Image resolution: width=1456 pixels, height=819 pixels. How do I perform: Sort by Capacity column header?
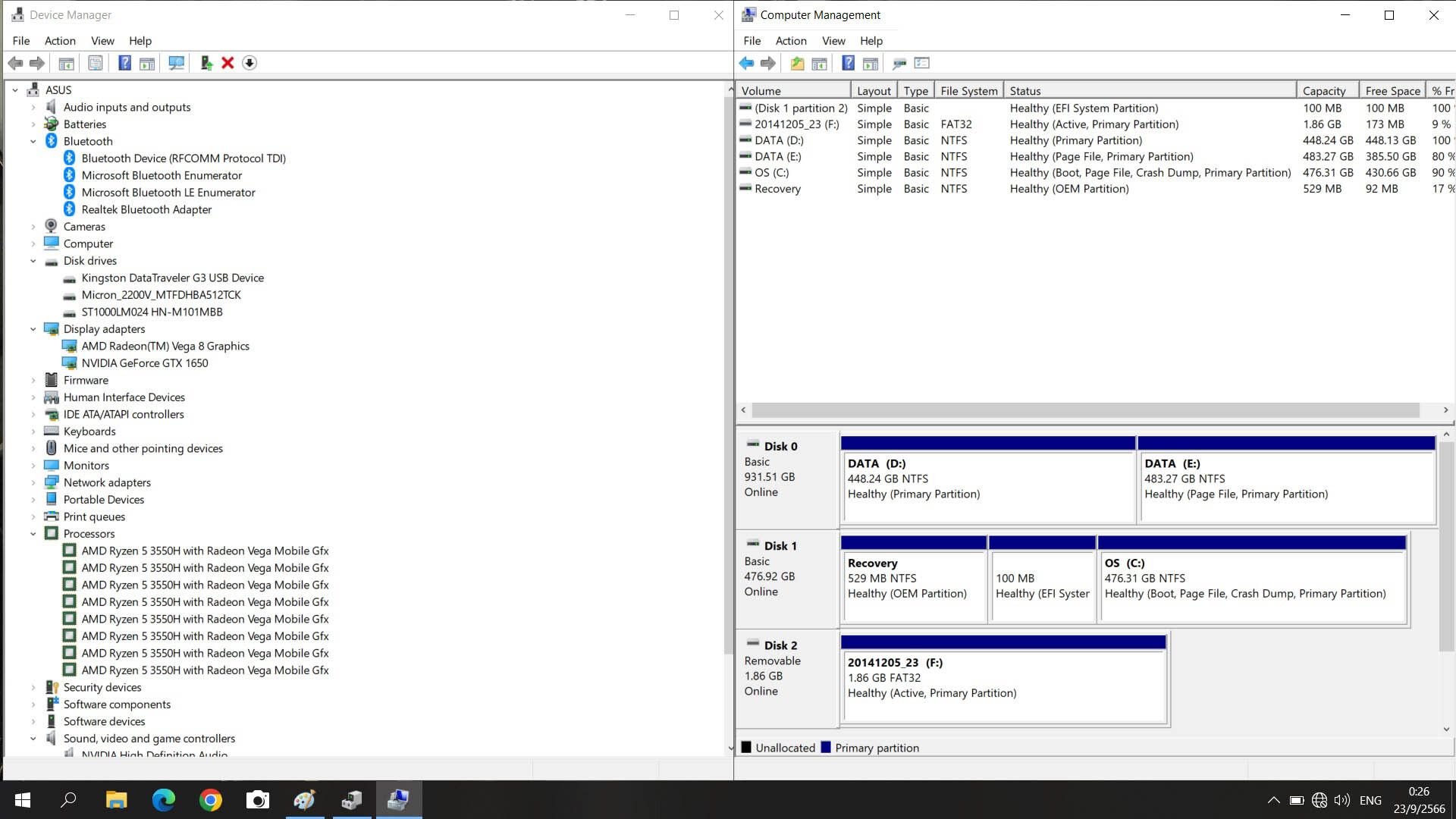pyautogui.click(x=1327, y=91)
